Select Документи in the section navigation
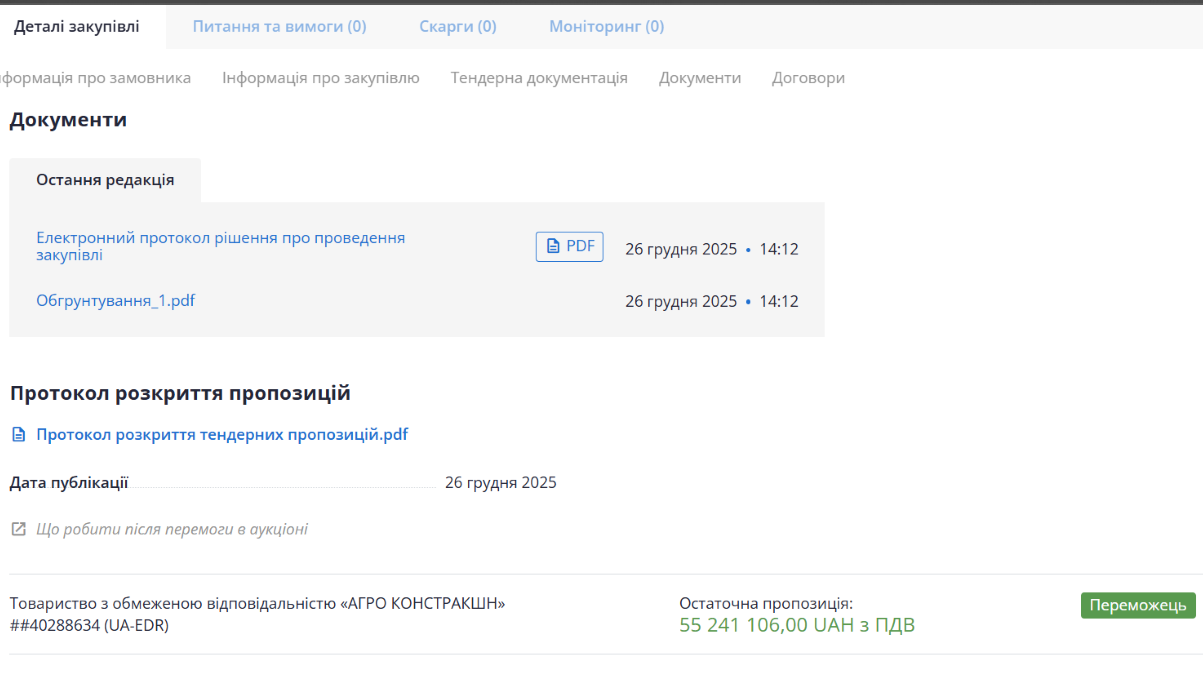The image size is (1203, 675). tap(700, 78)
